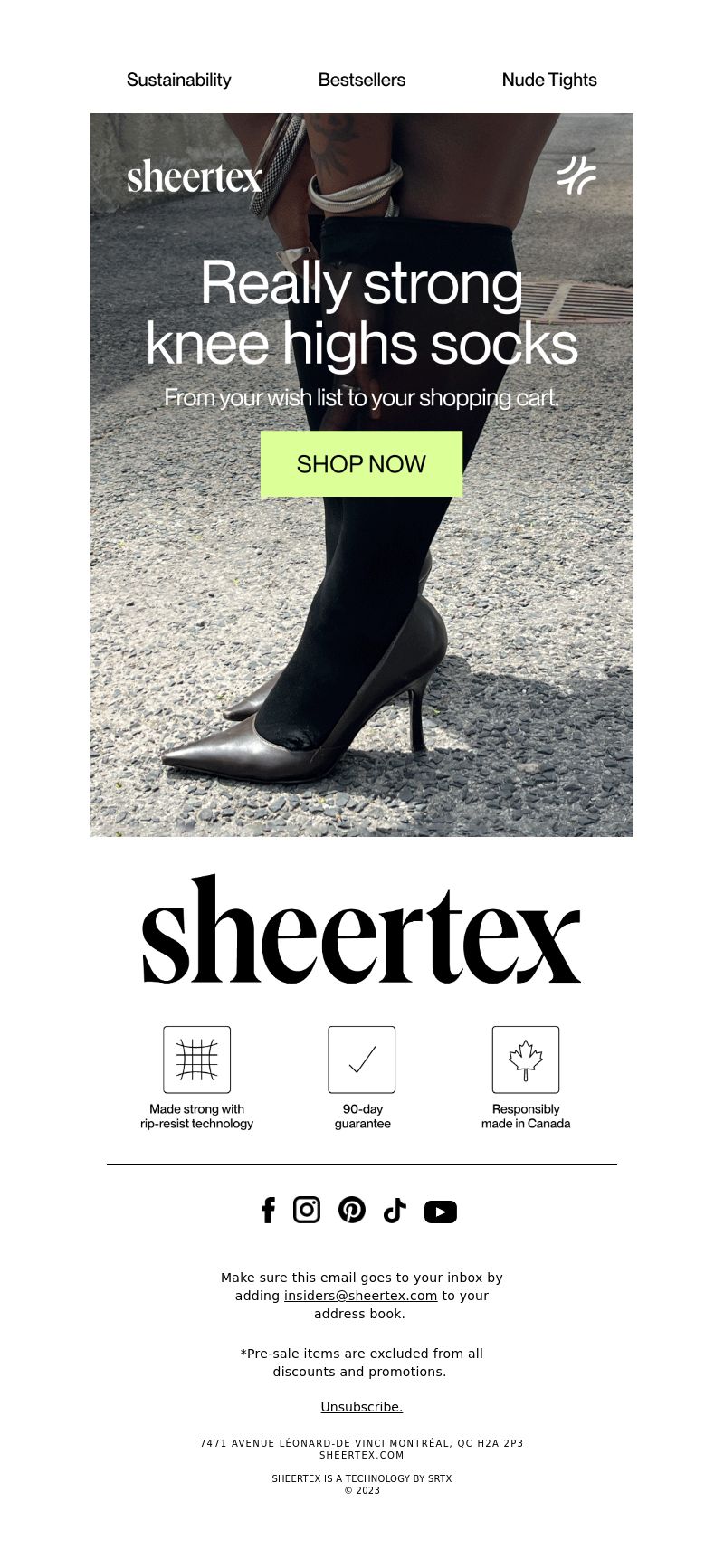
Task: Click the rip-resist technology grid icon
Action: pos(197,1060)
